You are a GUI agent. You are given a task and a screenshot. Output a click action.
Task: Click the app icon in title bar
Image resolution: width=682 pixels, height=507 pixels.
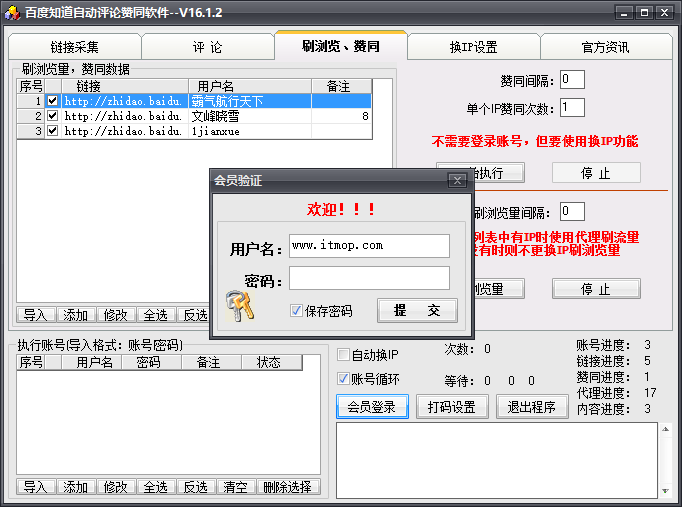pyautogui.click(x=12, y=13)
